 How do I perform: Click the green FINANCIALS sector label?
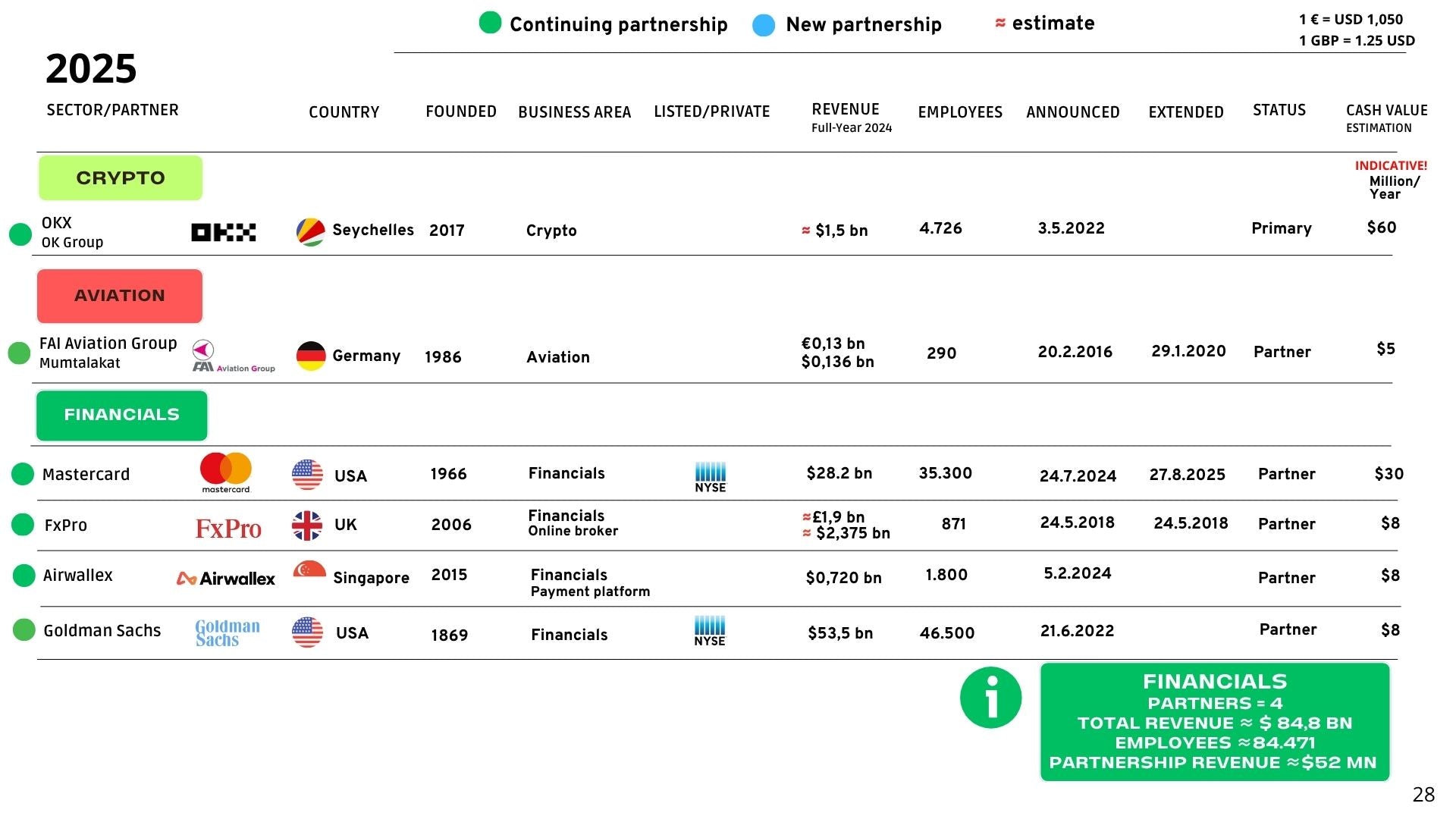pyautogui.click(x=122, y=415)
